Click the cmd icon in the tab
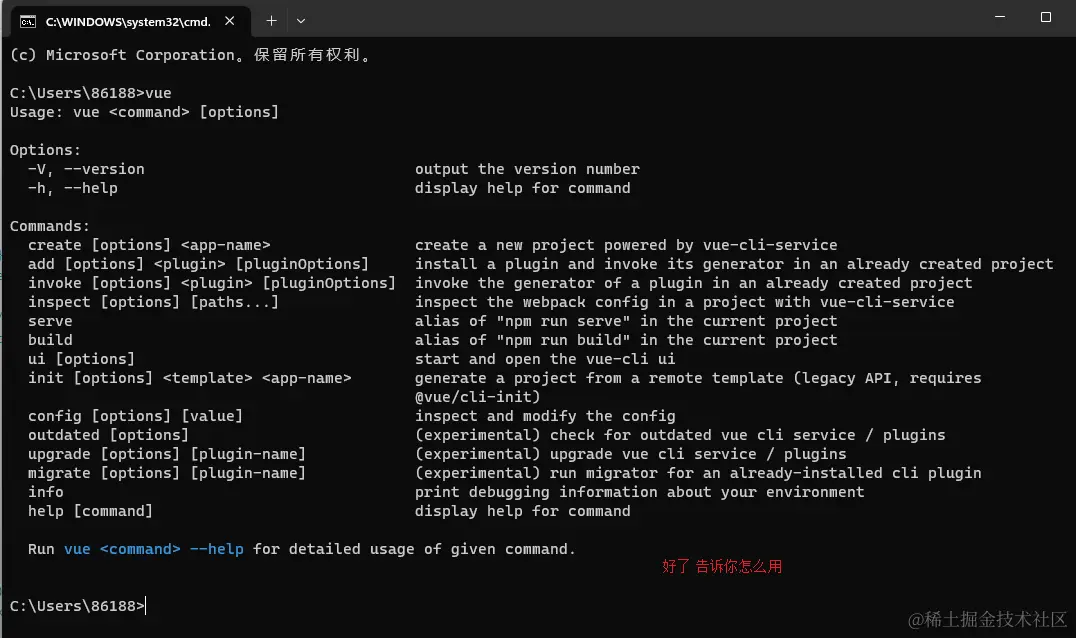Image resolution: width=1076 pixels, height=638 pixels. pos(27,22)
